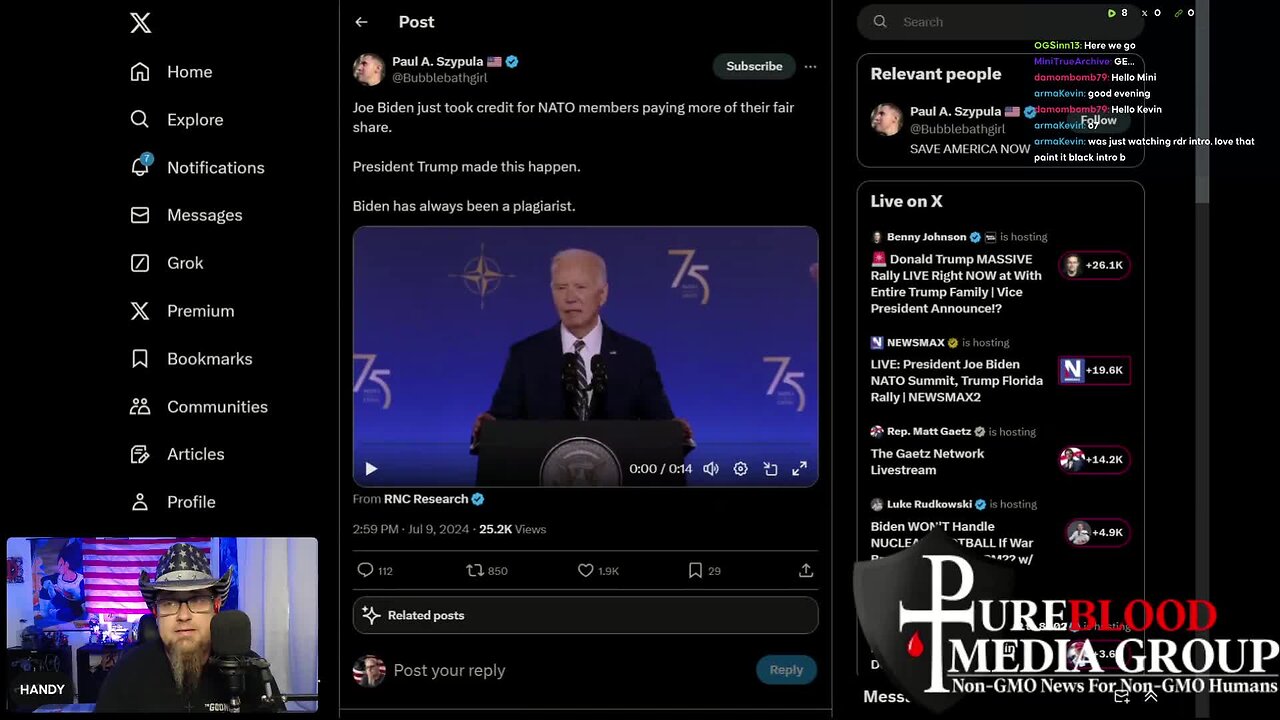Click the share post icon
This screenshot has height=720, width=1280.
click(806, 570)
